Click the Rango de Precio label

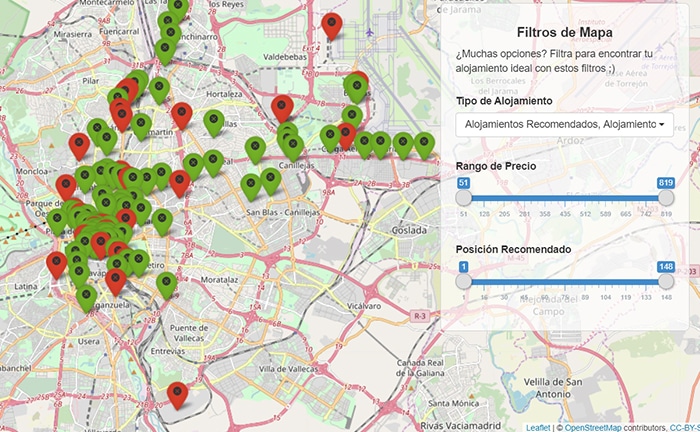coord(496,165)
